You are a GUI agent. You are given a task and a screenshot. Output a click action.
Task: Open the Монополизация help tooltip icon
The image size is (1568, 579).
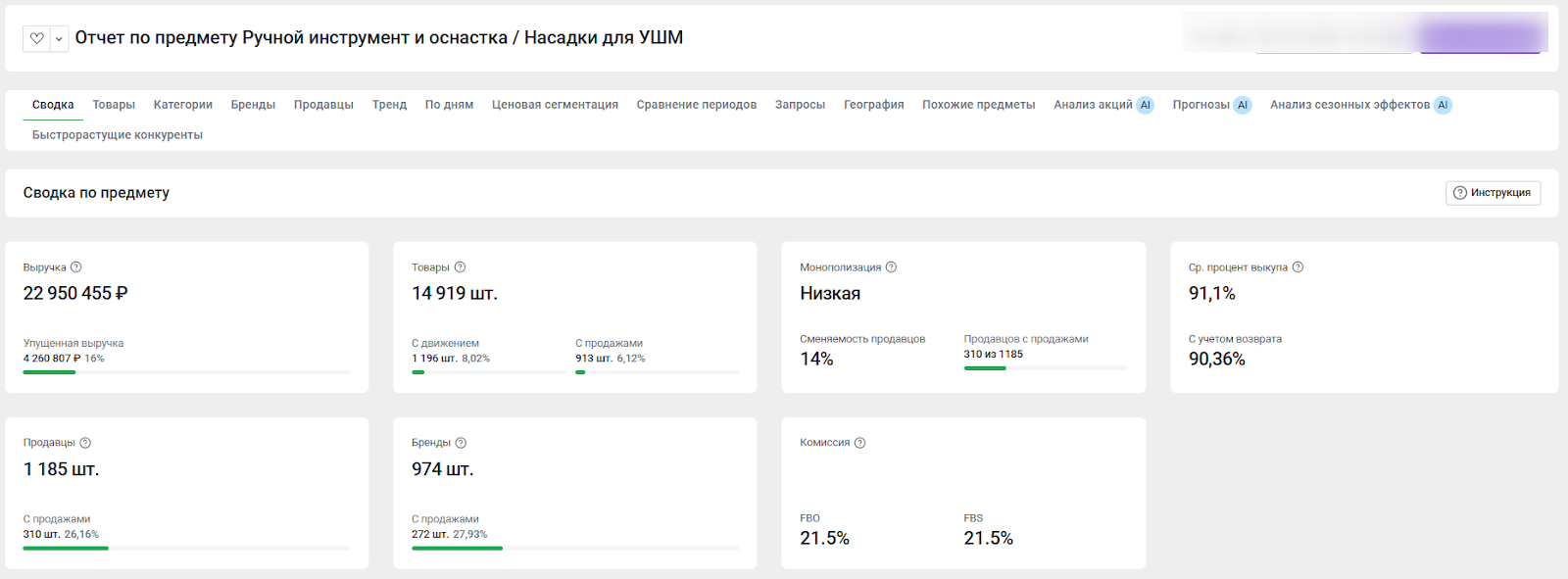891,267
